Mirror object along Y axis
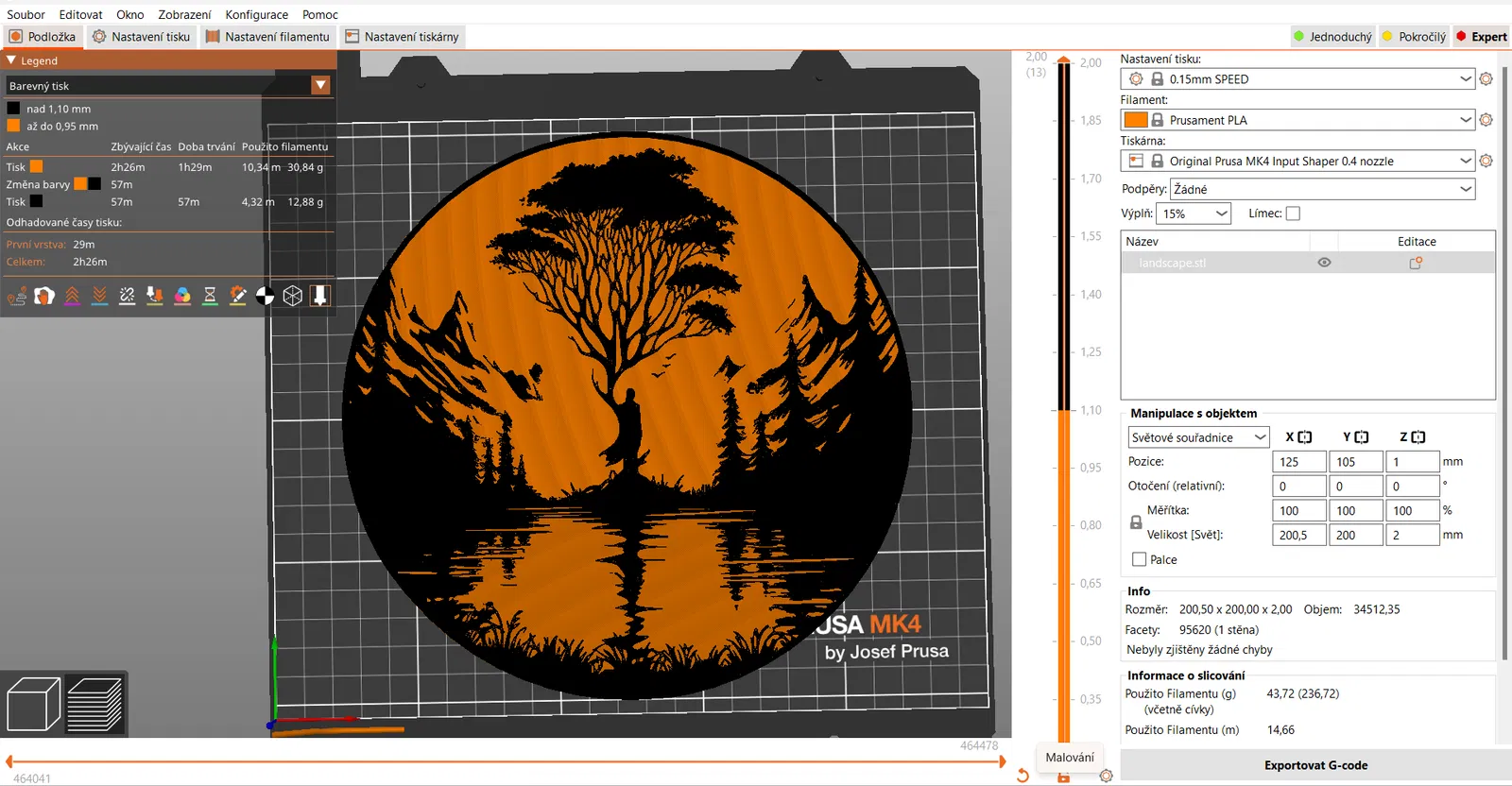This screenshot has height=786, width=1512. coord(1362,437)
